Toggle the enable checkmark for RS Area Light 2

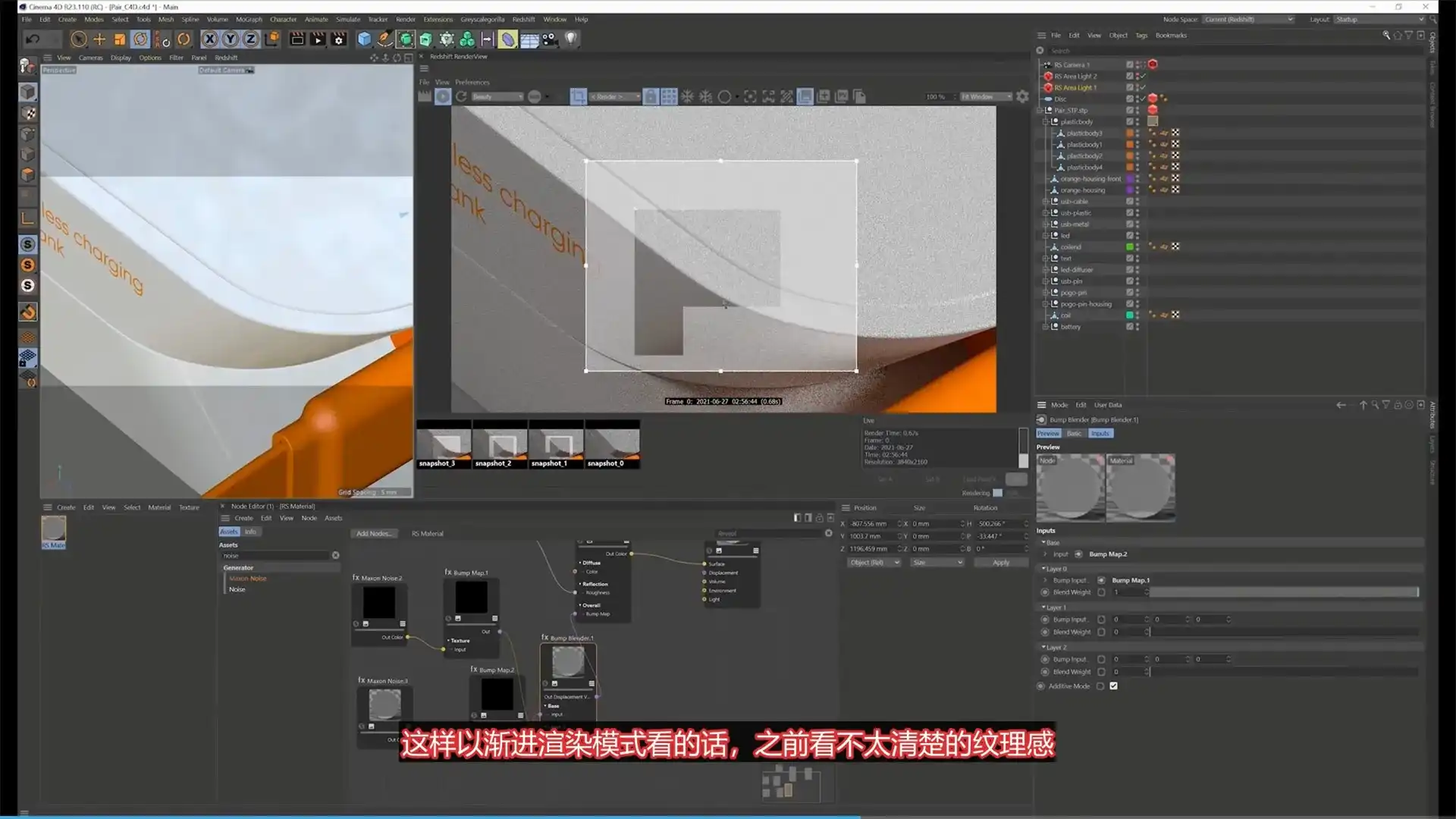pos(1143,76)
